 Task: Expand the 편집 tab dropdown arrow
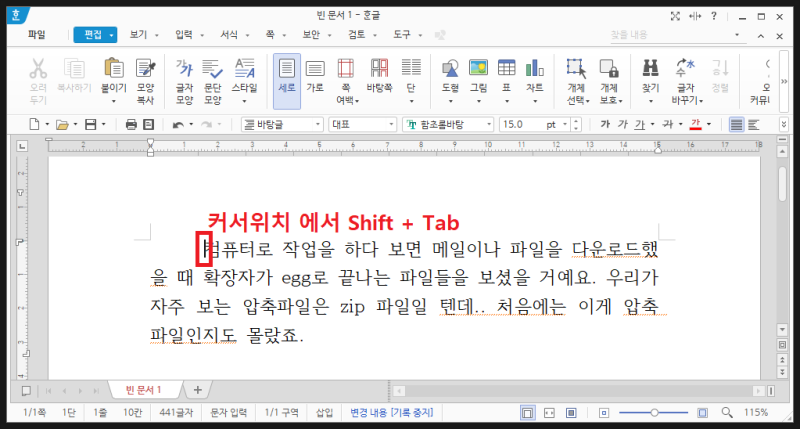pyautogui.click(x=112, y=35)
